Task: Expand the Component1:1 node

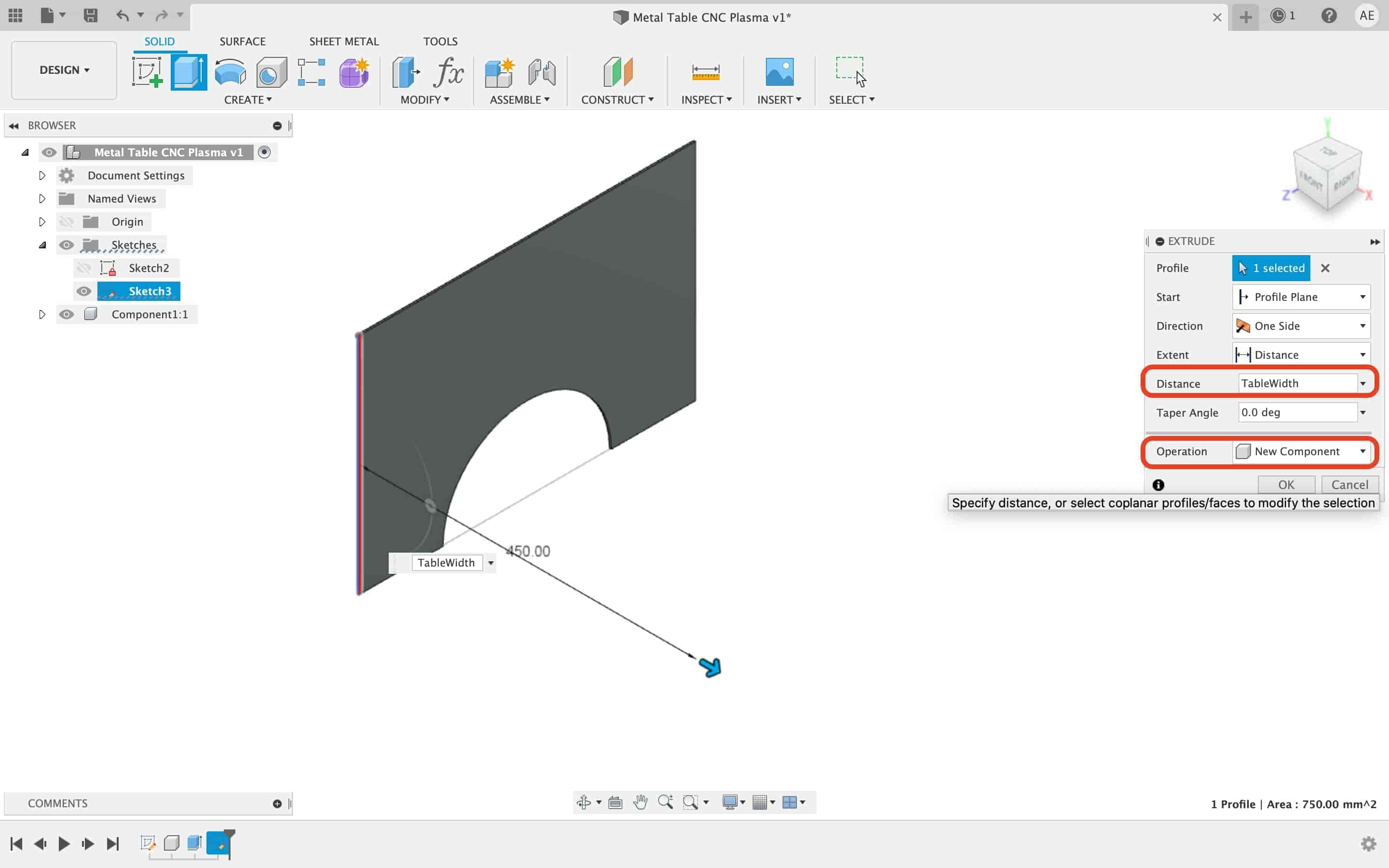Action: pos(42,314)
